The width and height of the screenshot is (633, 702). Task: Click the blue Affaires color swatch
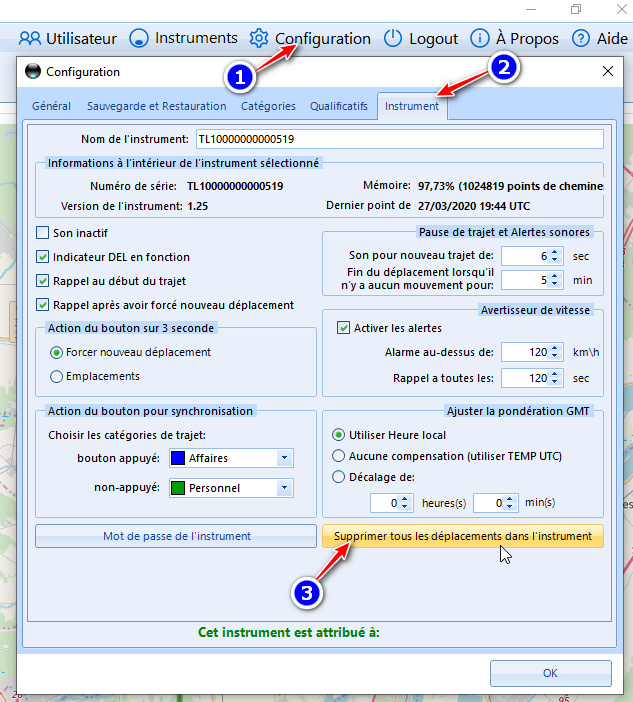click(x=178, y=458)
